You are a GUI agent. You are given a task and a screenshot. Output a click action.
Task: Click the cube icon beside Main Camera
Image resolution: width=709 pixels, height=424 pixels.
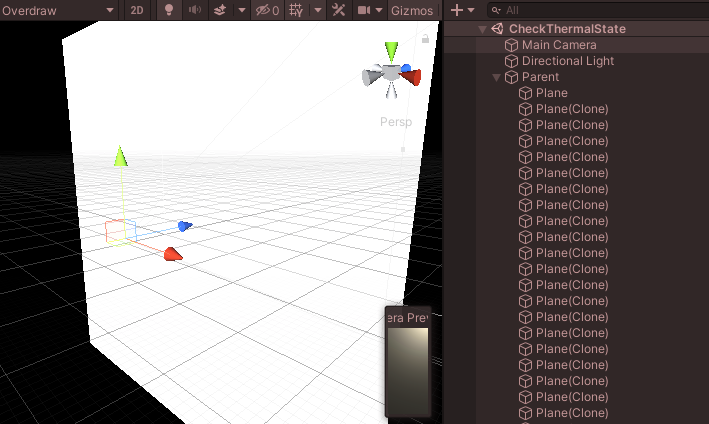(x=511, y=45)
